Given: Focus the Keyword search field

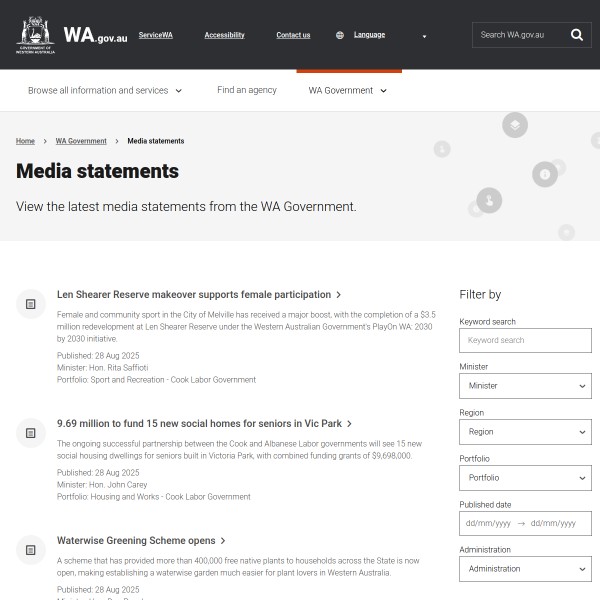Looking at the screenshot, I should tap(525, 340).
